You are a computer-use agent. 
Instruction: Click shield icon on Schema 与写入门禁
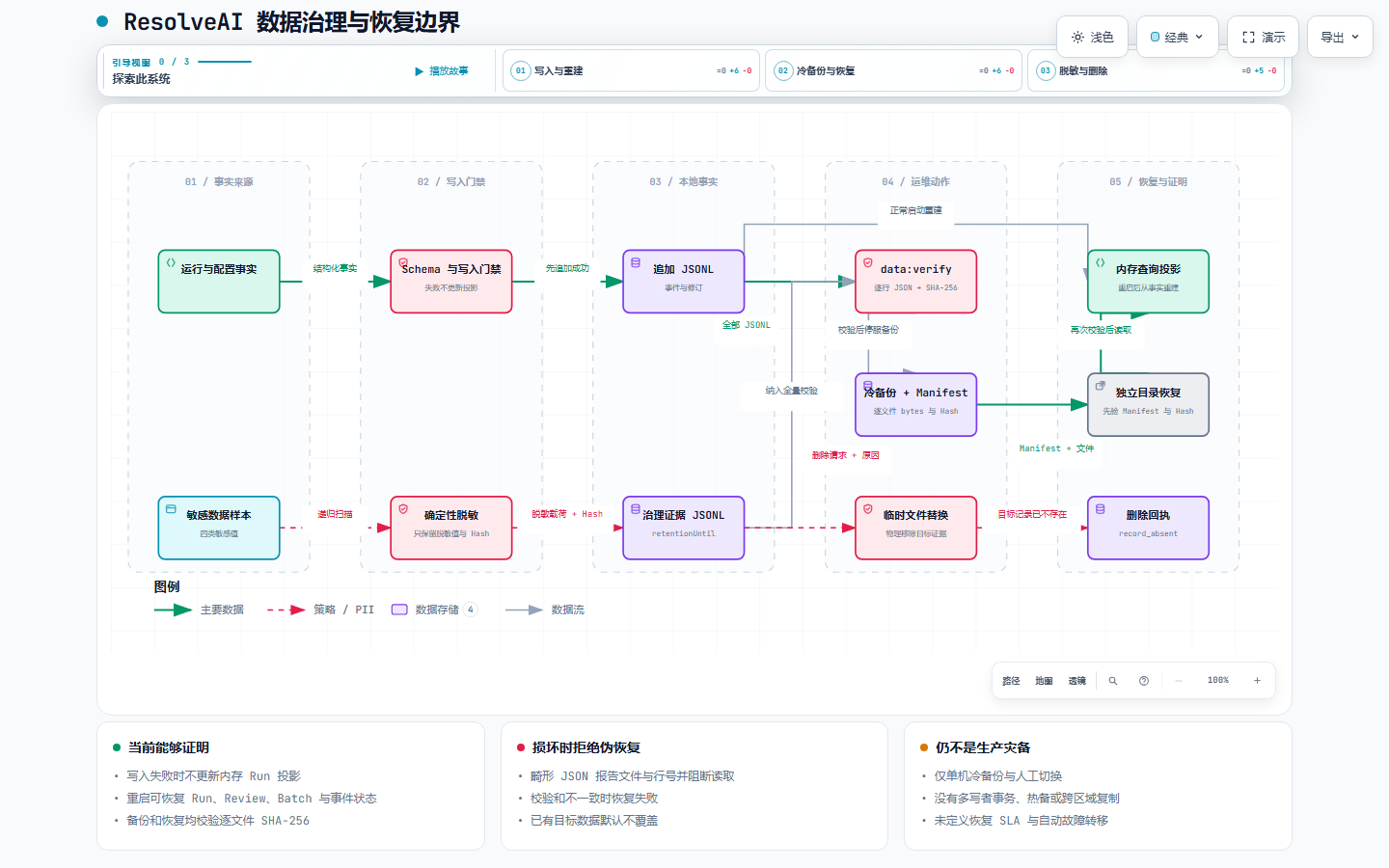coord(403,262)
